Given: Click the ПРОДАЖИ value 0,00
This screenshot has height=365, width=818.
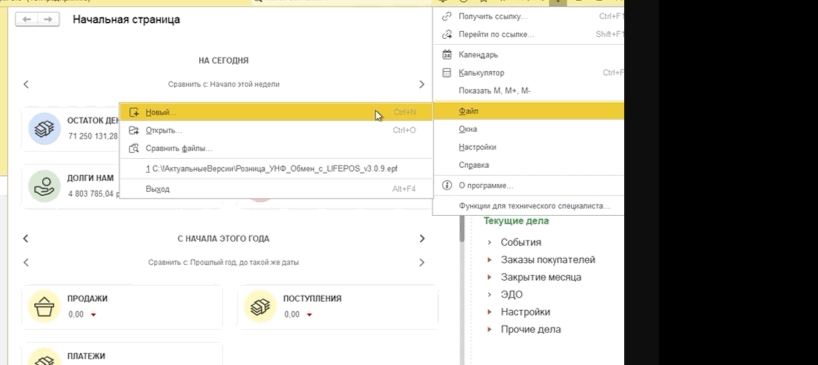Looking at the screenshot, I should pyautogui.click(x=76, y=314).
